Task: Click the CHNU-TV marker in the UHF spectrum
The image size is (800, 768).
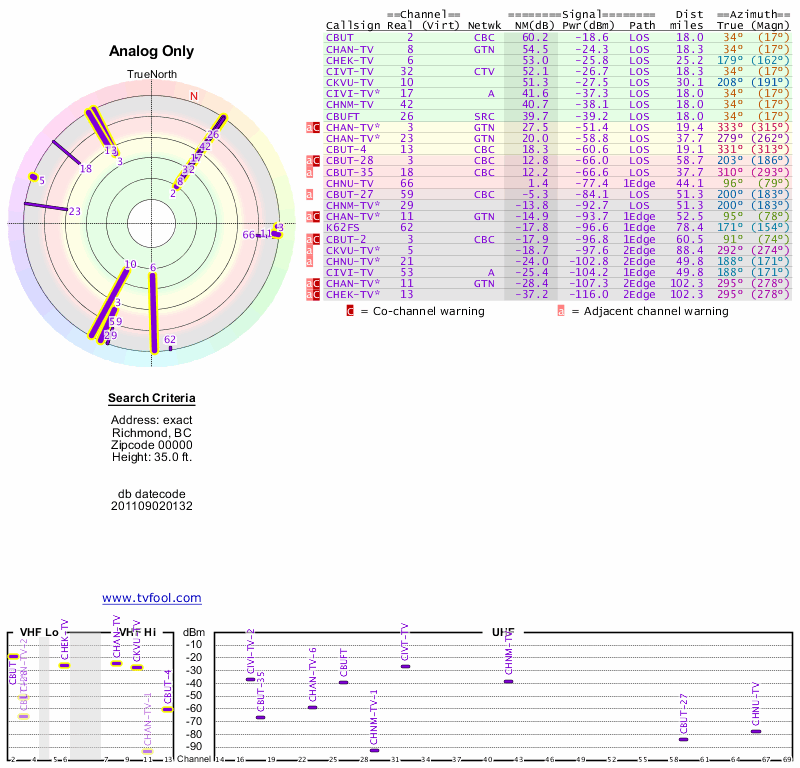Action: tap(756, 731)
